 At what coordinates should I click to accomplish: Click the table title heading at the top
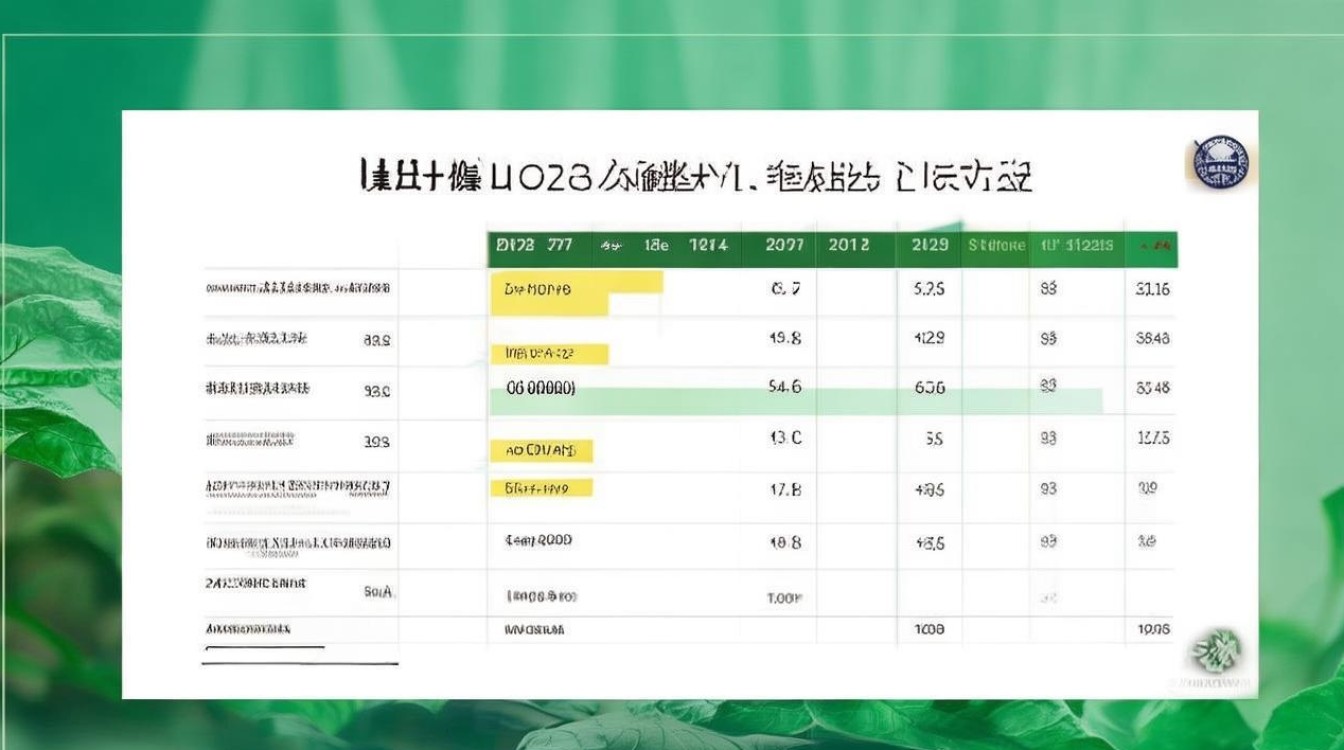tap(697, 173)
